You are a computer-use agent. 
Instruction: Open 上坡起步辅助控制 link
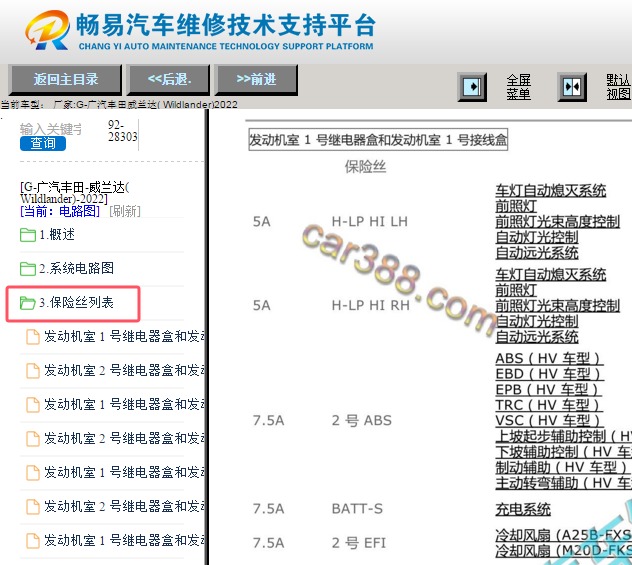[x=563, y=436]
